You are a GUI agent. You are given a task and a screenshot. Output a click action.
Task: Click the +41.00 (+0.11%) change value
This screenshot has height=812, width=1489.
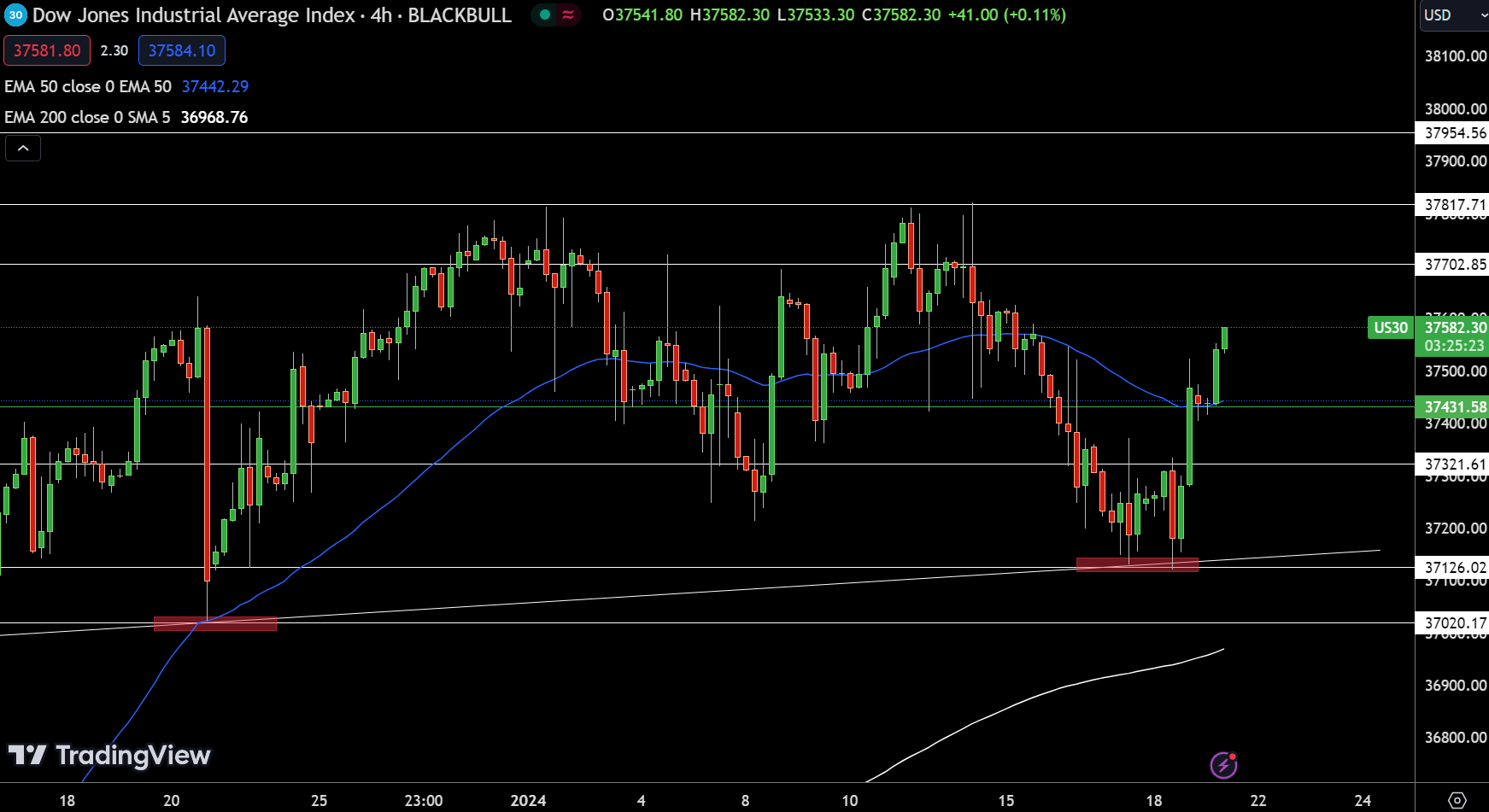(1007, 15)
